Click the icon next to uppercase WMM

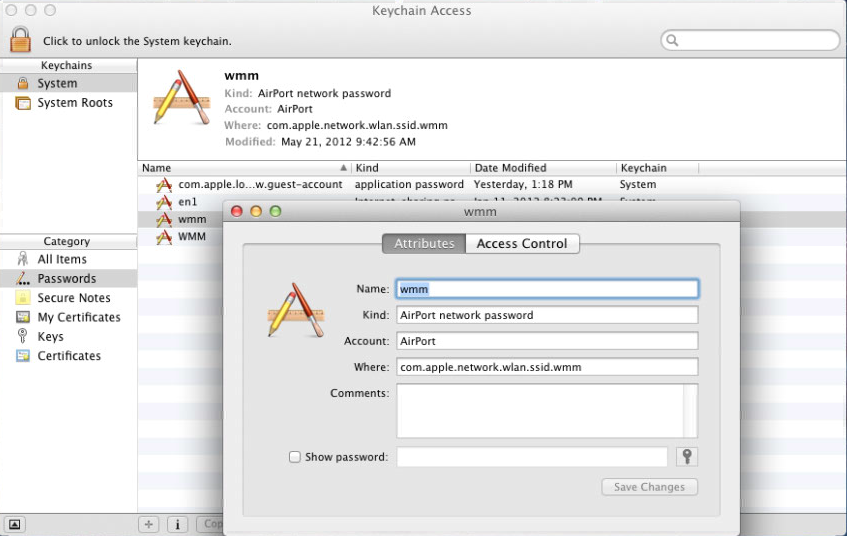[164, 237]
